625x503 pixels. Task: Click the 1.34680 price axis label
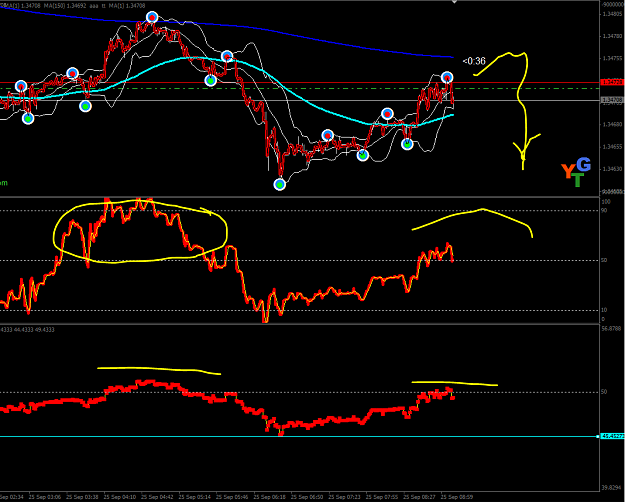[x=613, y=124]
